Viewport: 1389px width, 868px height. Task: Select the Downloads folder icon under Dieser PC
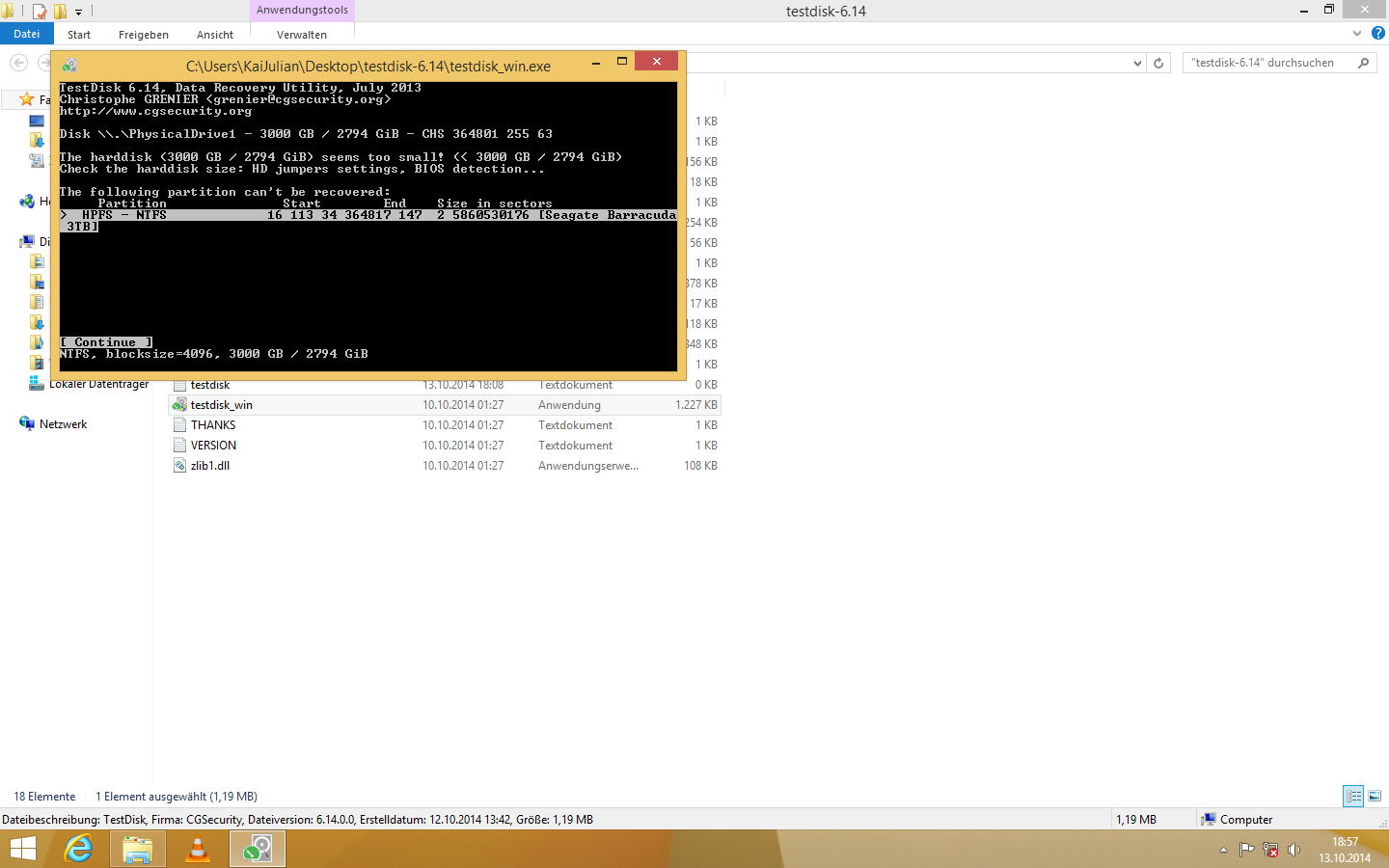[37, 322]
